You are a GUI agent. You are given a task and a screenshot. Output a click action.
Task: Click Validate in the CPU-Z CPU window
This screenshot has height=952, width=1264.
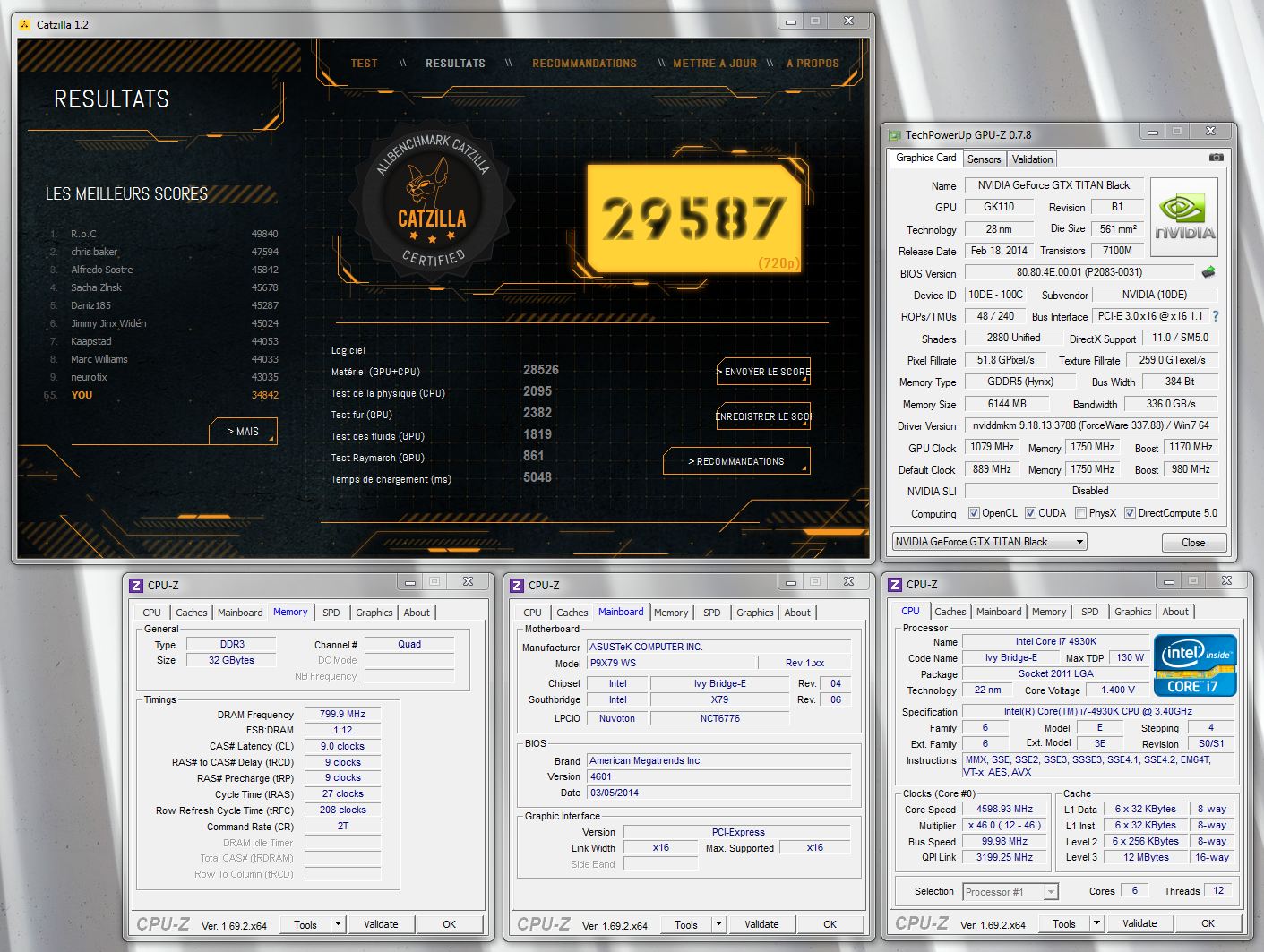coord(1139,923)
